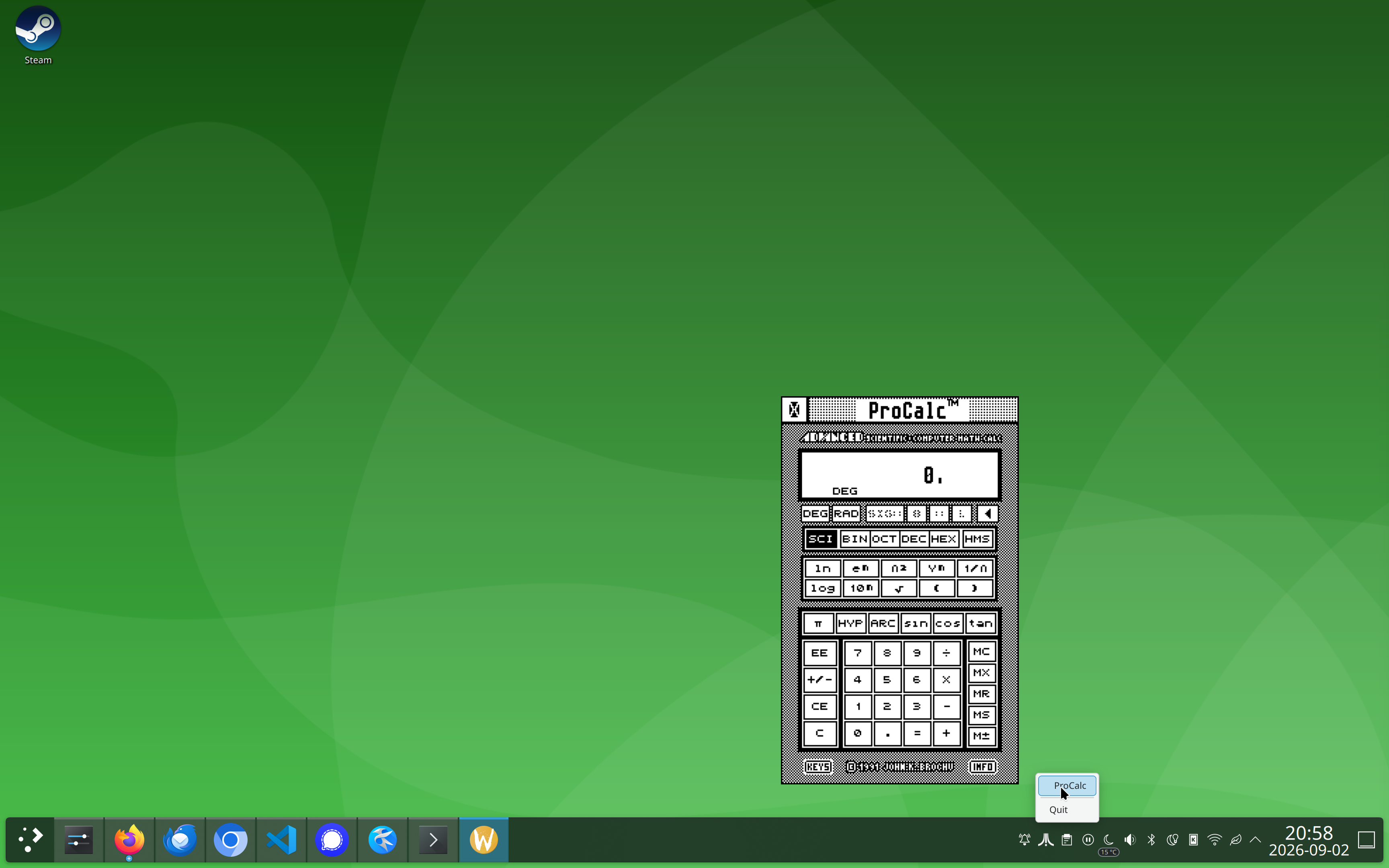Click the number 5 key
The image size is (1389, 868).
tap(887, 680)
